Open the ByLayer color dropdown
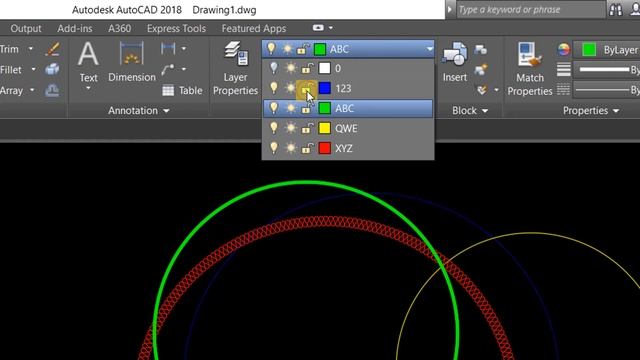Image resolution: width=640 pixels, height=360 pixels. point(607,50)
